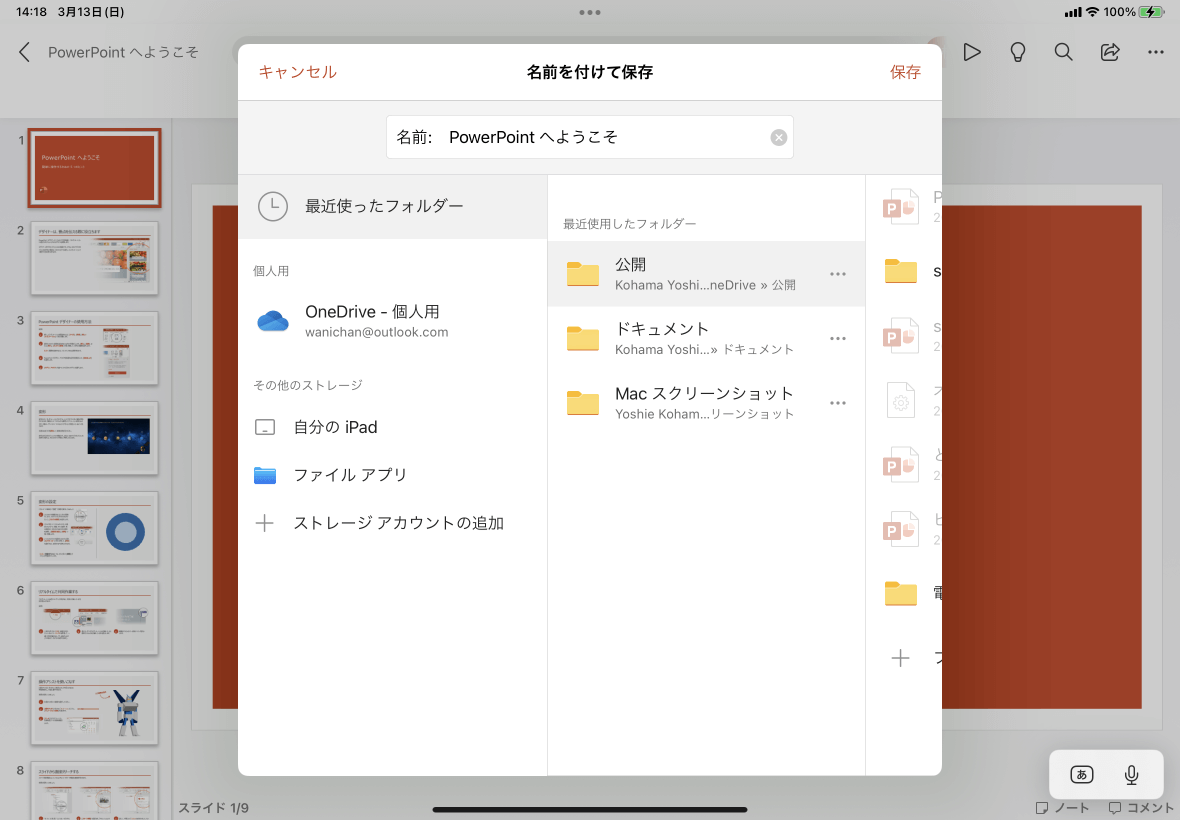The height and width of the screenshot is (820, 1180).
Task: Tap the あ keyboard input mode icon
Action: point(1081,774)
